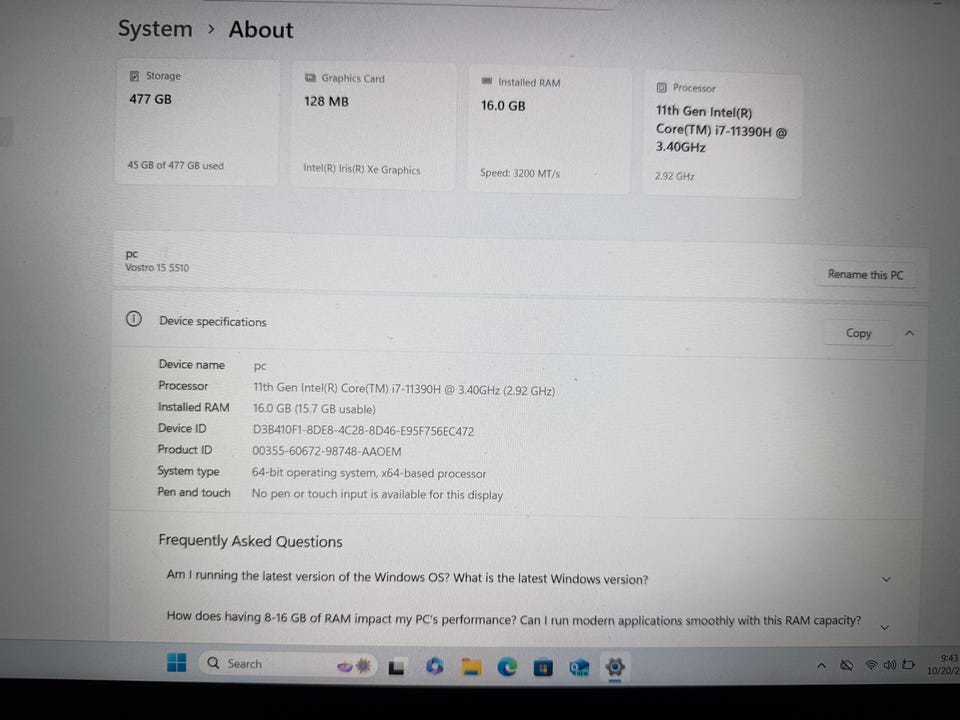The height and width of the screenshot is (720, 960).
Task: Show hidden system tray icons
Action: pos(821,666)
